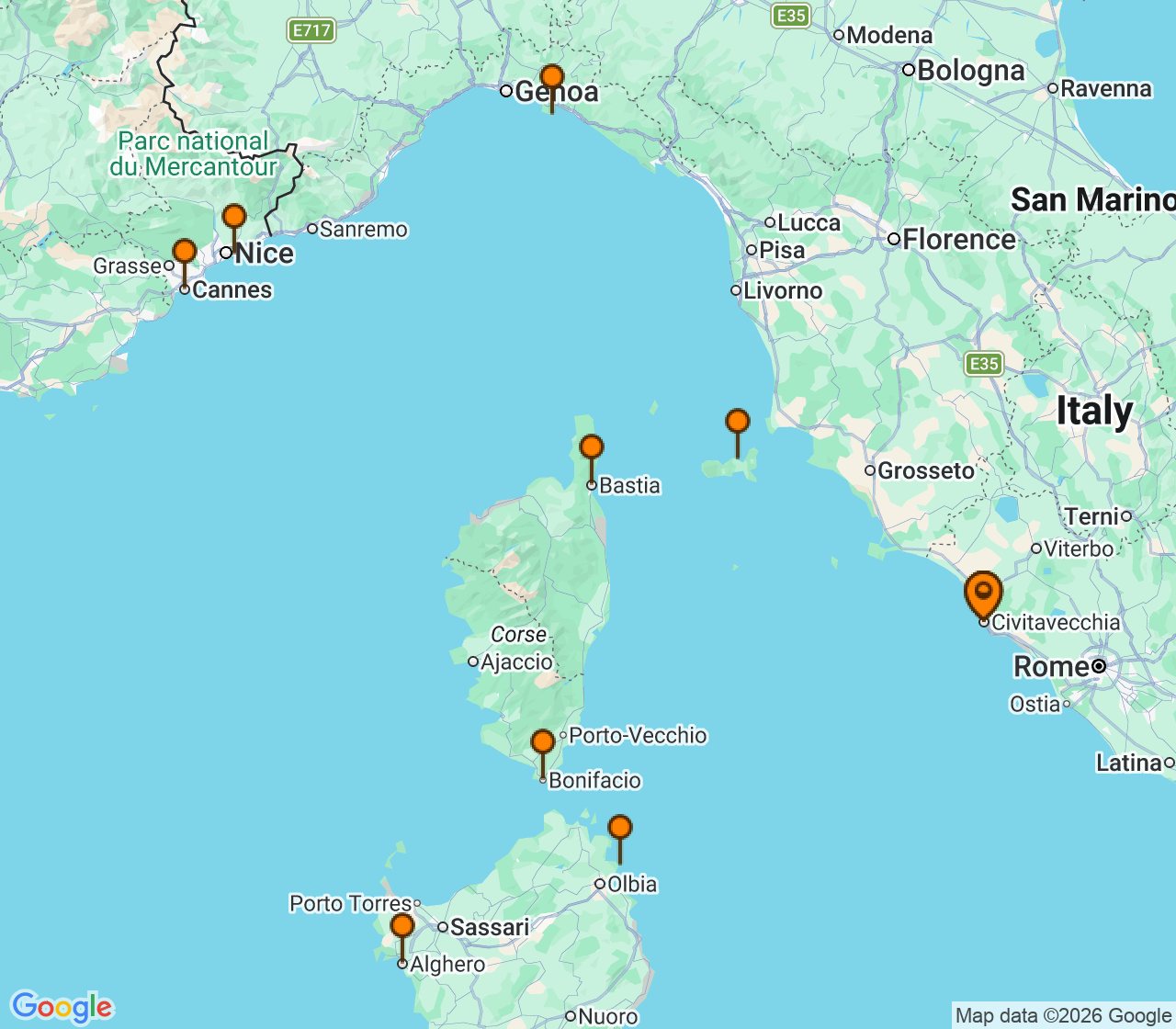Click the Corse island label

pos(519,635)
